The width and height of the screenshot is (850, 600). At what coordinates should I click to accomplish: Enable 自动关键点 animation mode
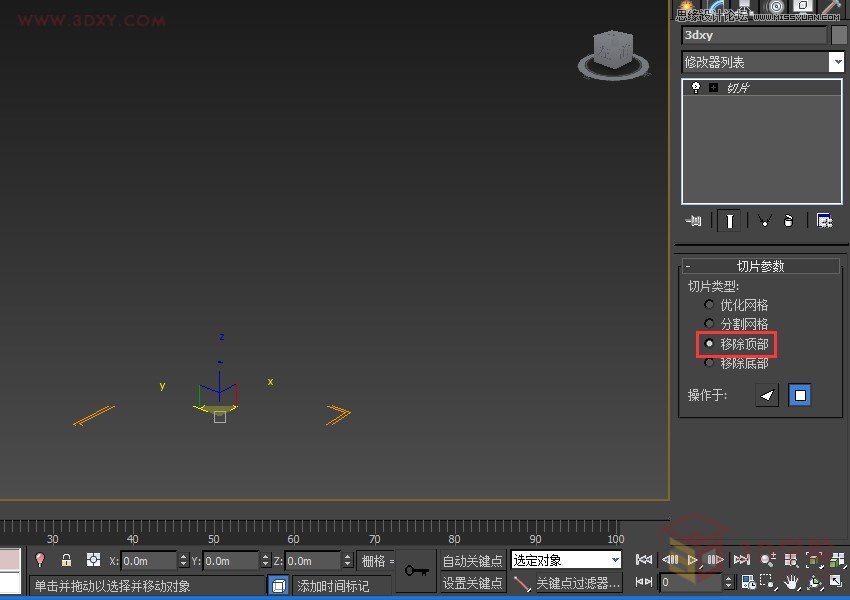point(472,560)
